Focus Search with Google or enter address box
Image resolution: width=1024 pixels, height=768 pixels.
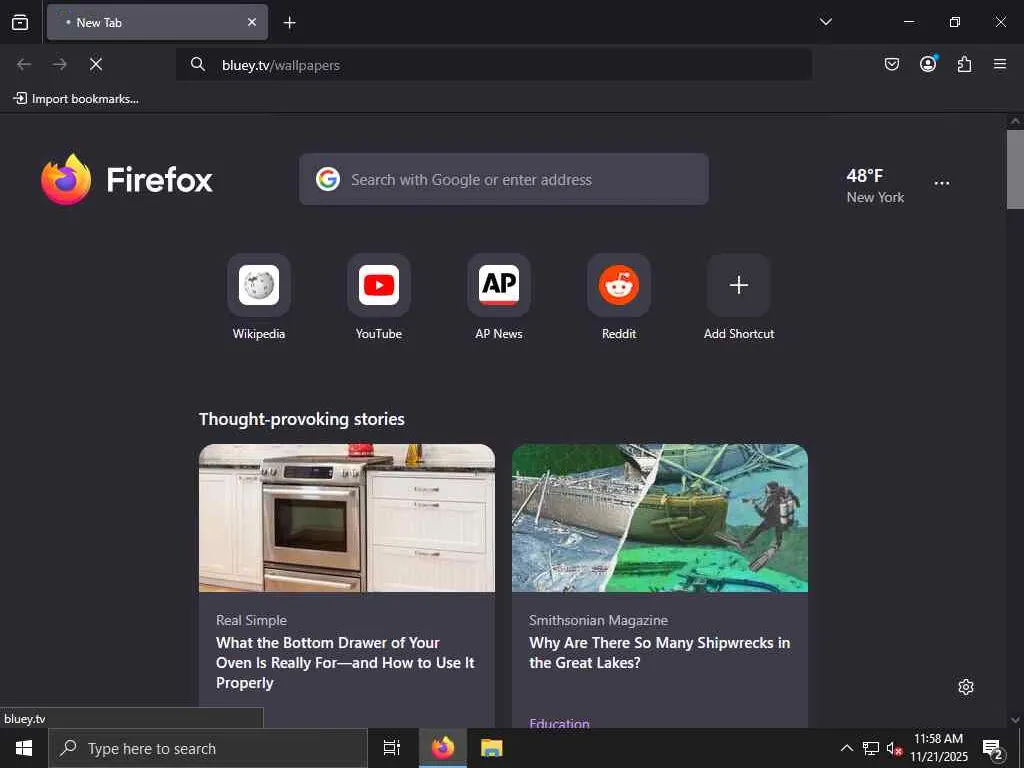point(504,179)
